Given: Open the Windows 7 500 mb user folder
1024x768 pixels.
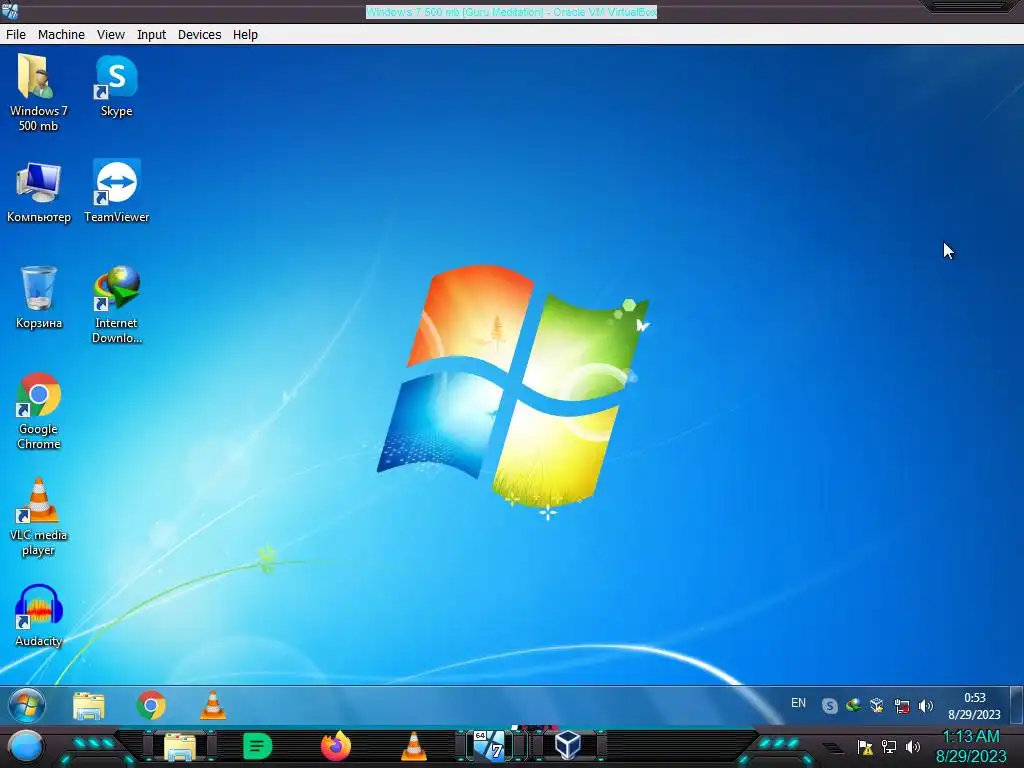Looking at the screenshot, I should [38, 93].
